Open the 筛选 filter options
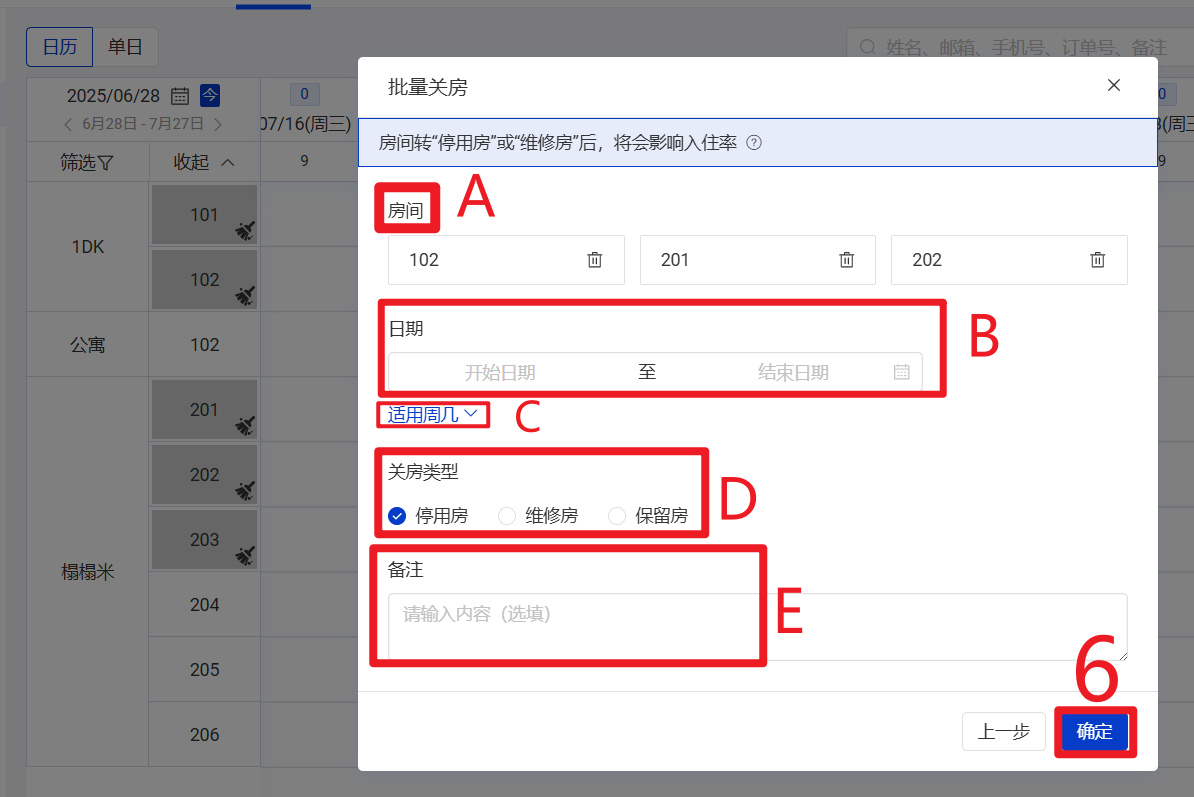Screen dimensions: 1194x797 (87, 162)
